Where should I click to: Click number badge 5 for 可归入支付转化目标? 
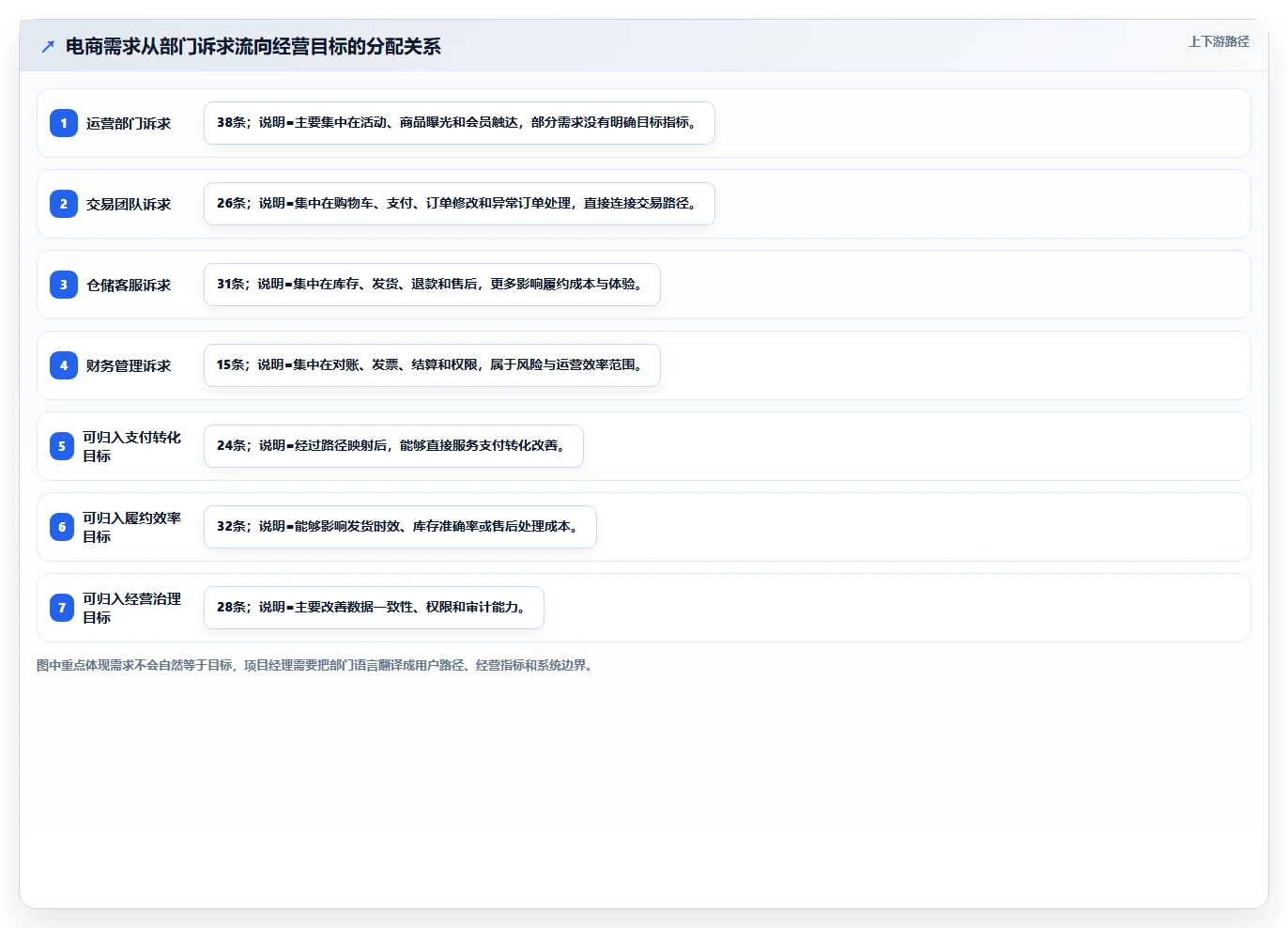point(62,446)
